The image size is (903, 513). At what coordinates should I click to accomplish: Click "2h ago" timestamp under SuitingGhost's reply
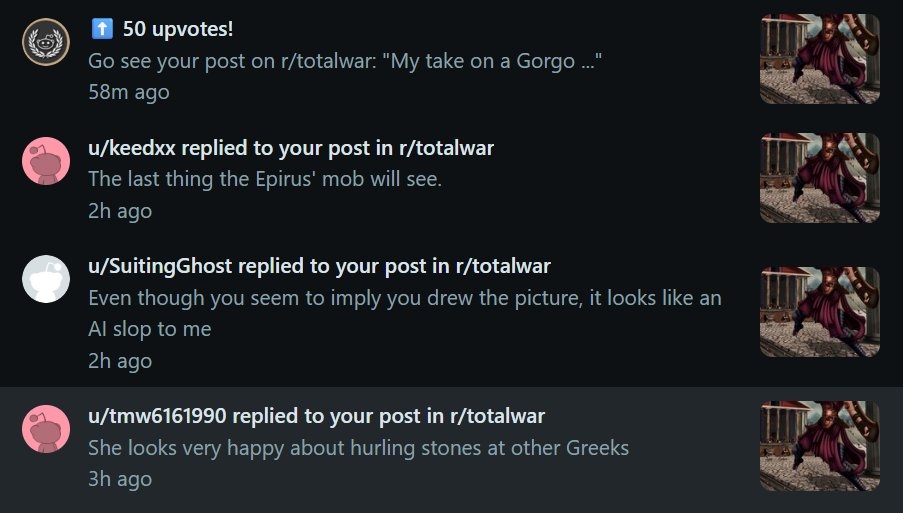[x=120, y=360]
